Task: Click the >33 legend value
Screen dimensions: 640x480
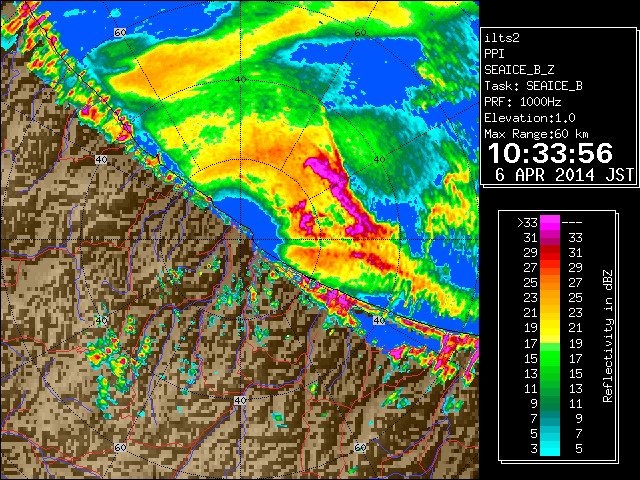Action: 527,223
